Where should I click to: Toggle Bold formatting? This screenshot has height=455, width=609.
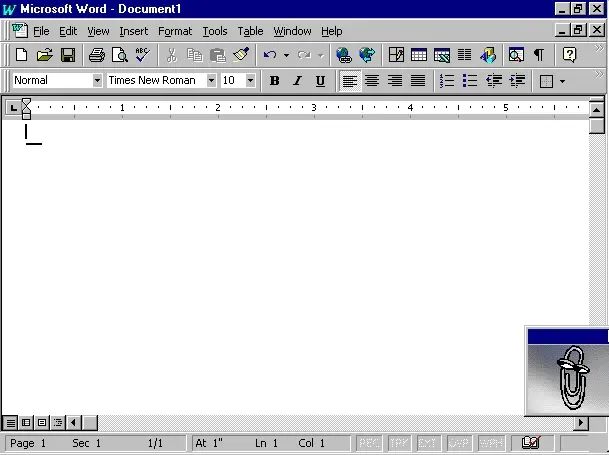[x=275, y=81]
